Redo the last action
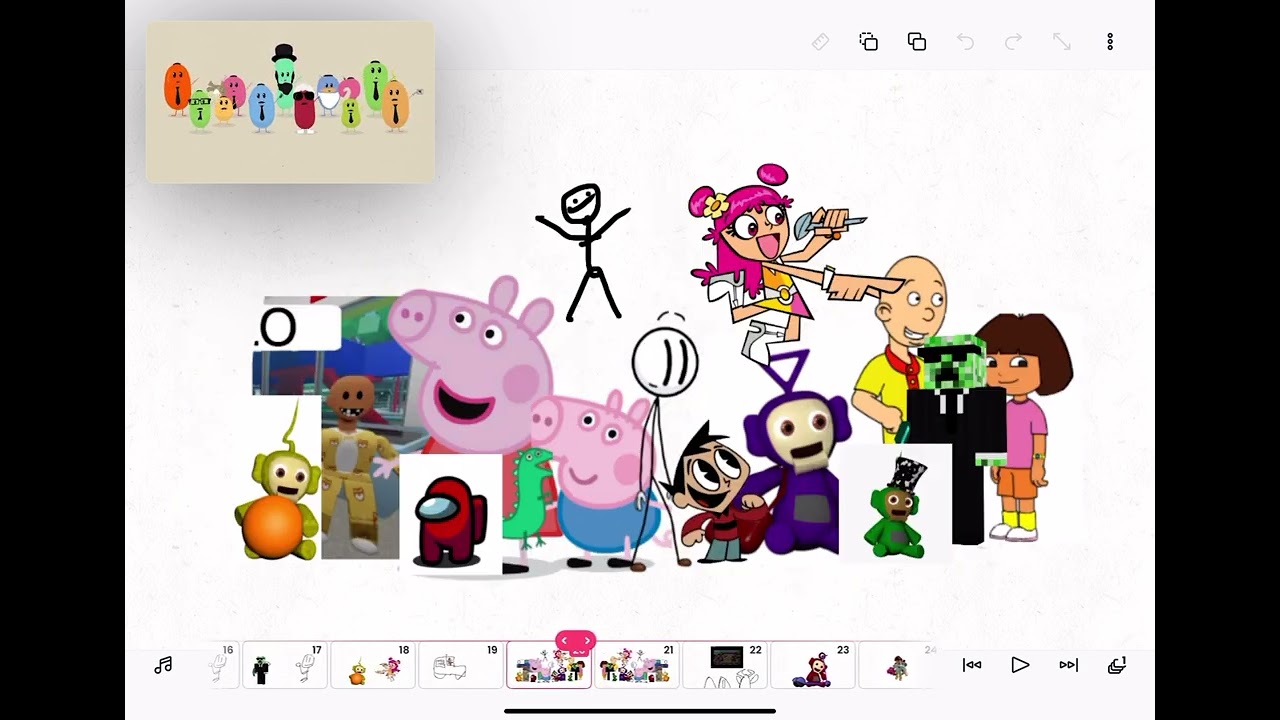This screenshot has height=720, width=1280. click(1013, 42)
